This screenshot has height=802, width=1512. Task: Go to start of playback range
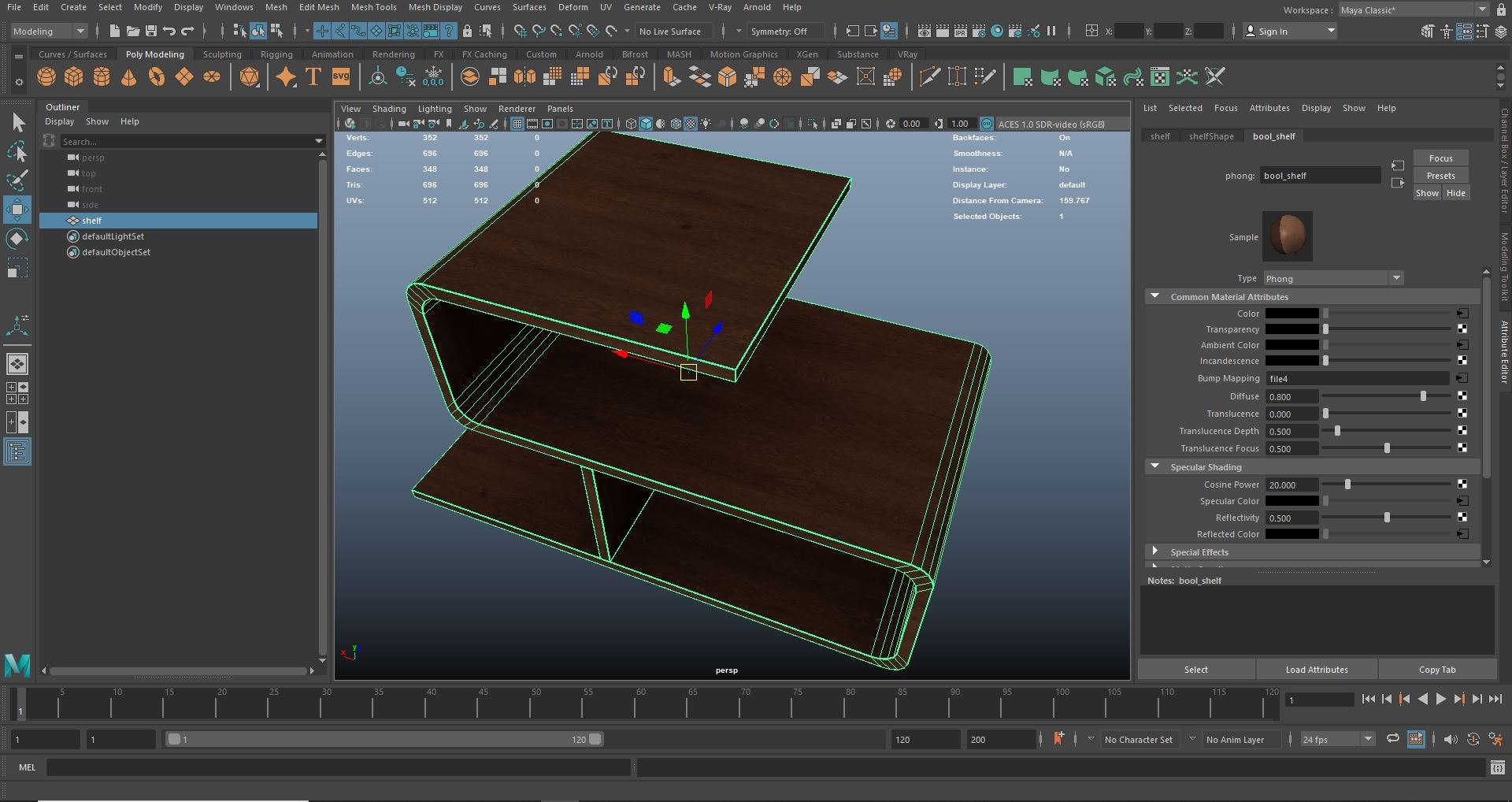pos(1368,699)
